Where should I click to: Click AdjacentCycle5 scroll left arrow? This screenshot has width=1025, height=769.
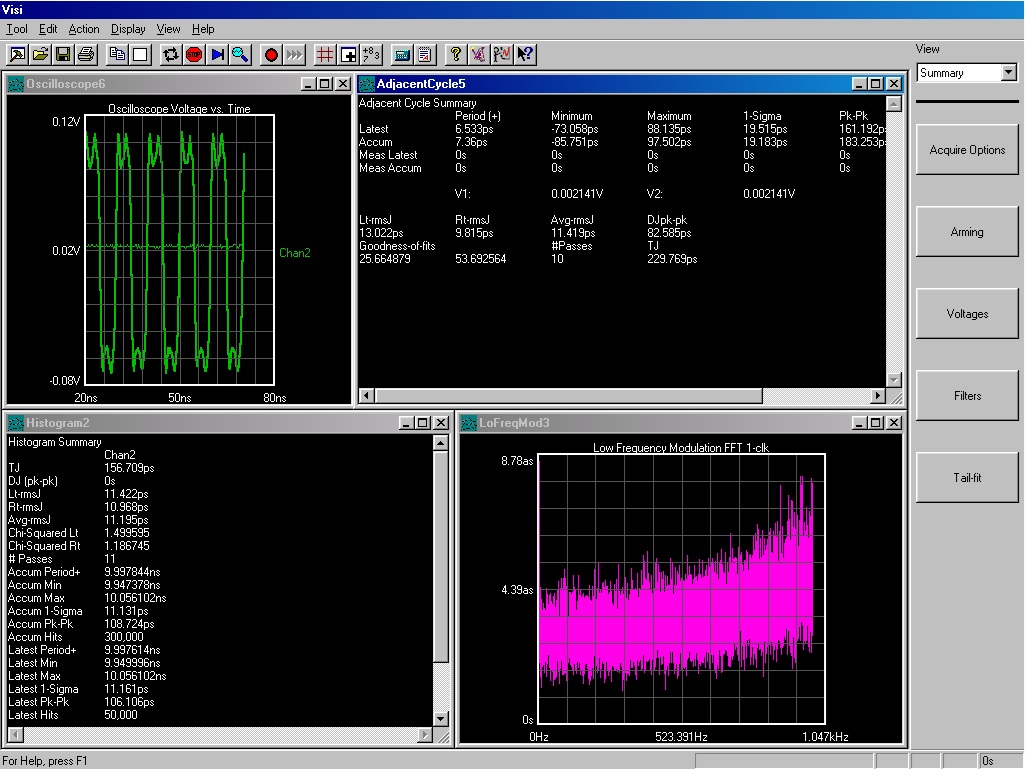coord(367,396)
